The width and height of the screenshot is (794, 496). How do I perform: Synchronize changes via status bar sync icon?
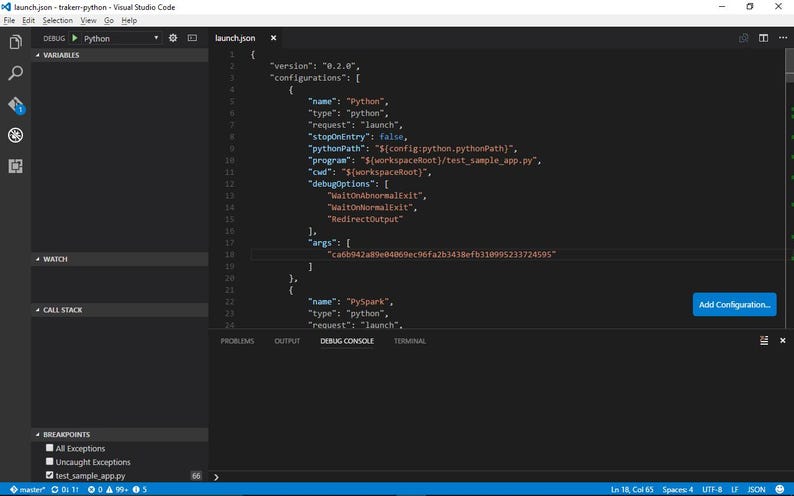pyautogui.click(x=65, y=489)
